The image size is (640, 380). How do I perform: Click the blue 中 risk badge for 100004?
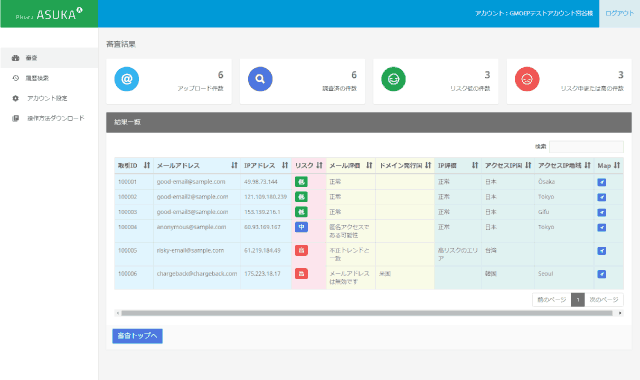[x=301, y=227]
